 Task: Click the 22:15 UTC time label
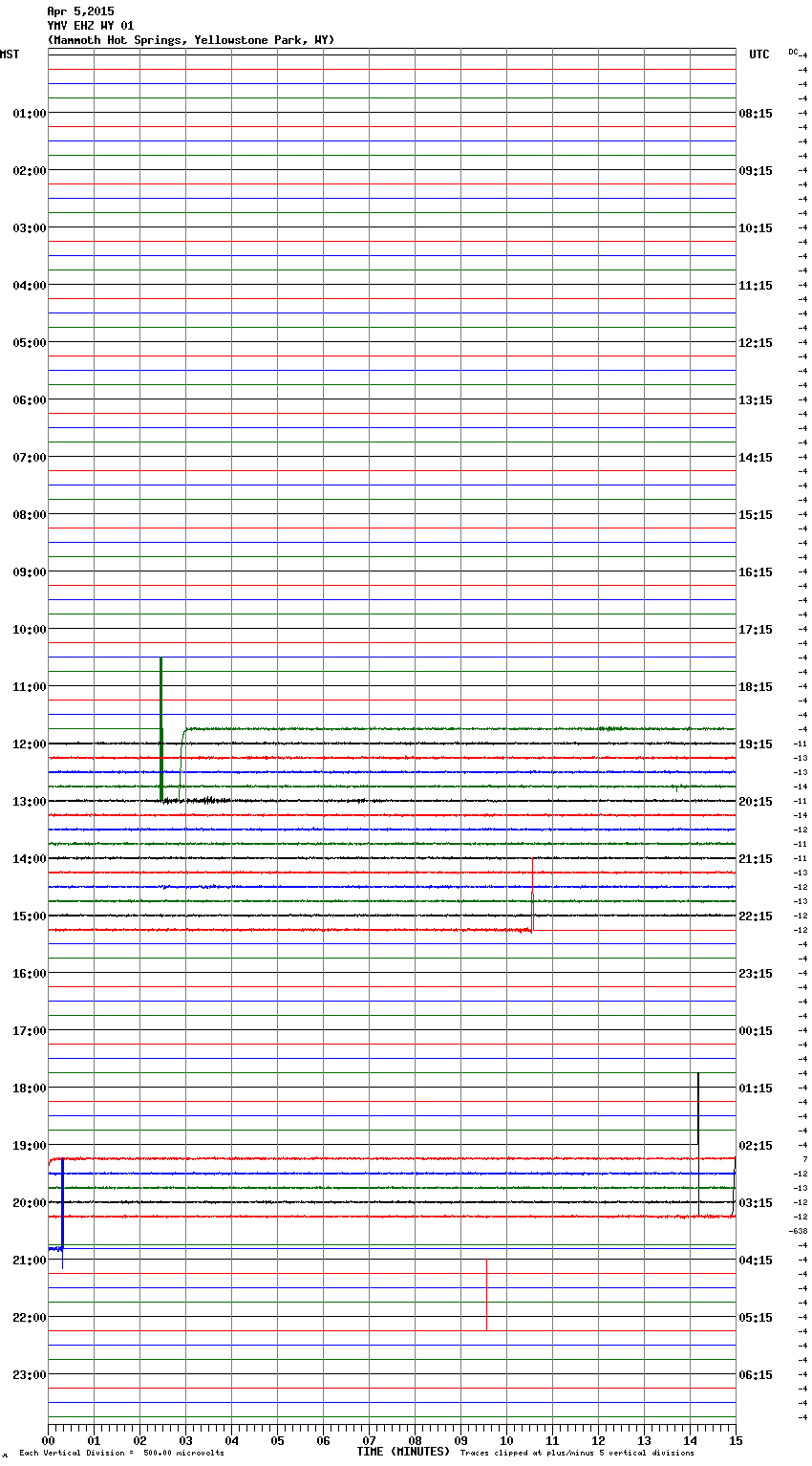point(756,916)
